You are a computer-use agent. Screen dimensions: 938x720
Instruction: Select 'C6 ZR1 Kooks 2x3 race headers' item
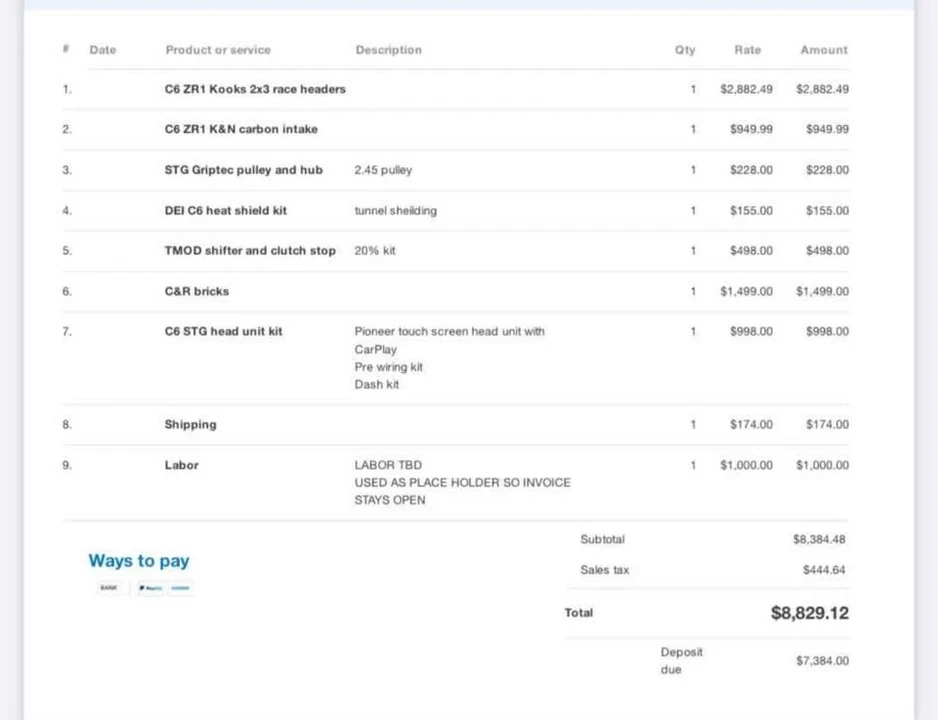pyautogui.click(x=255, y=89)
